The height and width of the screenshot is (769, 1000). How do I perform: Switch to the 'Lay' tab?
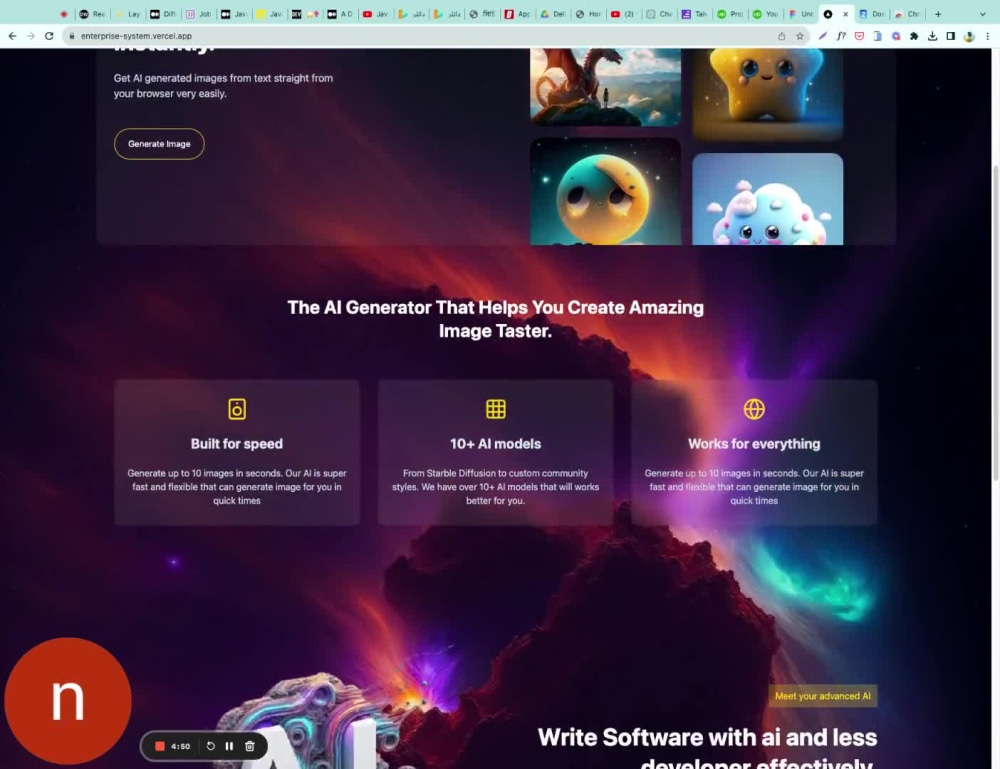(x=128, y=14)
